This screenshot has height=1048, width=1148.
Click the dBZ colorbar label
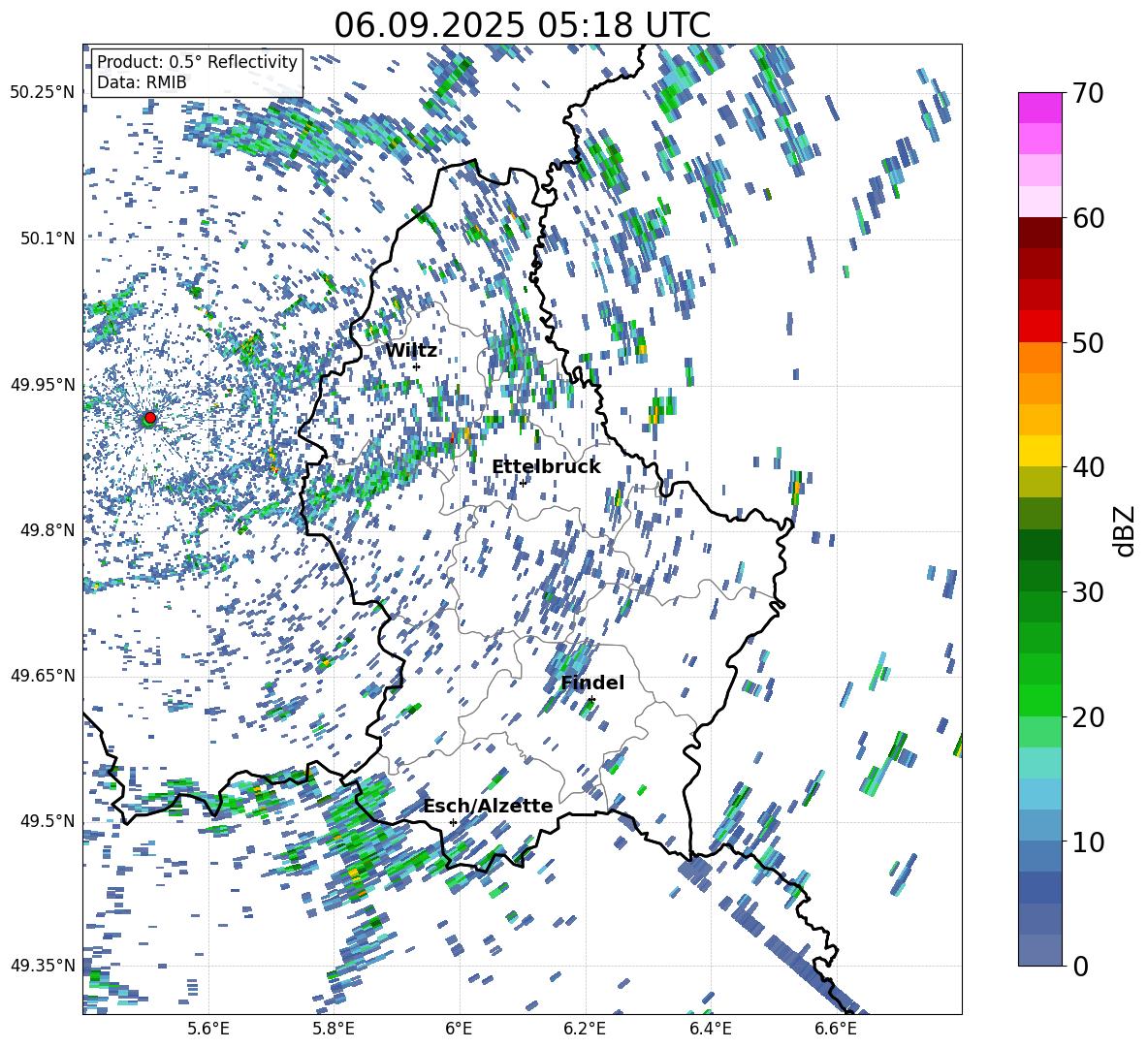point(1123,530)
